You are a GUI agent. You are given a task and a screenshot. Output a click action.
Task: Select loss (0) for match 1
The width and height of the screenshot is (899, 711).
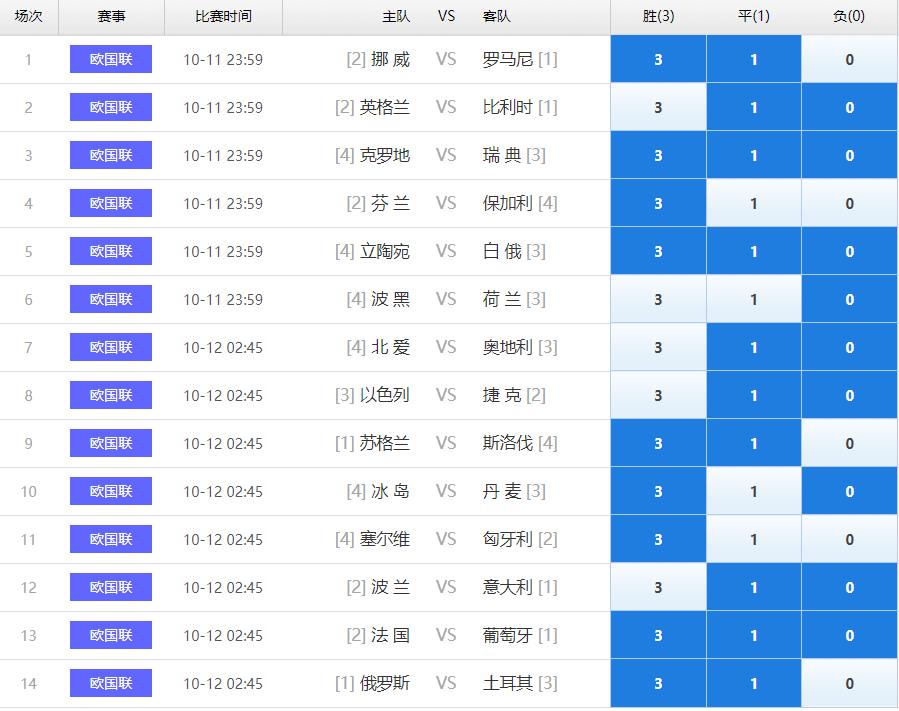(x=850, y=59)
